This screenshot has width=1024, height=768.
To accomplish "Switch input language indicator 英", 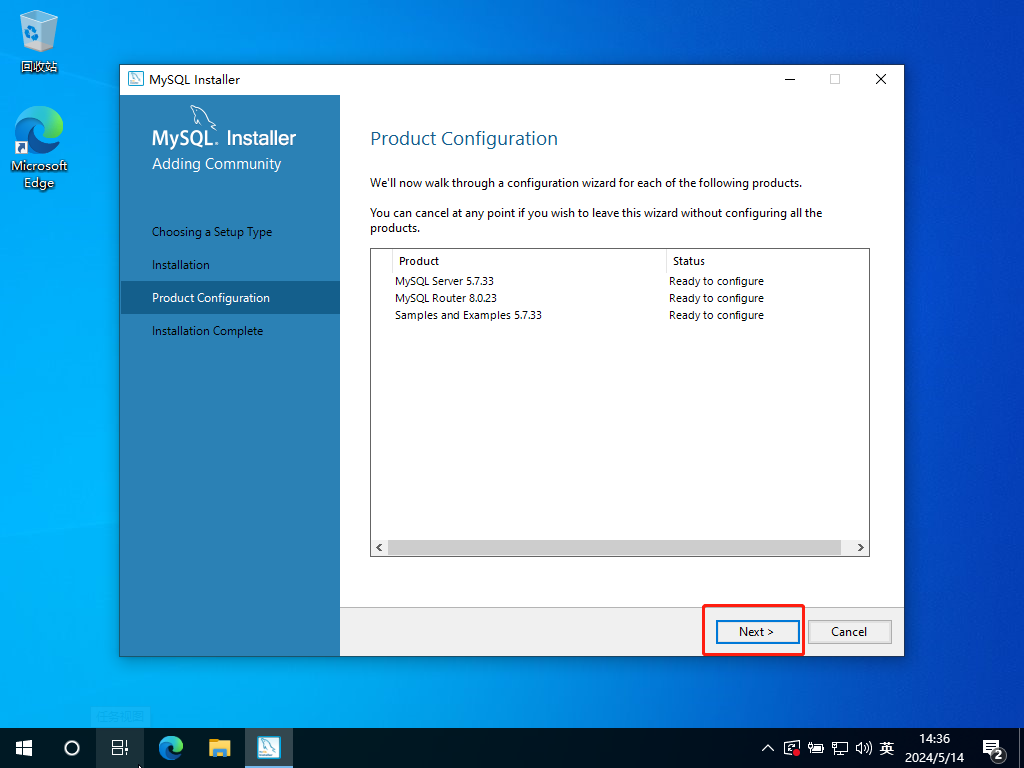I will [887, 747].
